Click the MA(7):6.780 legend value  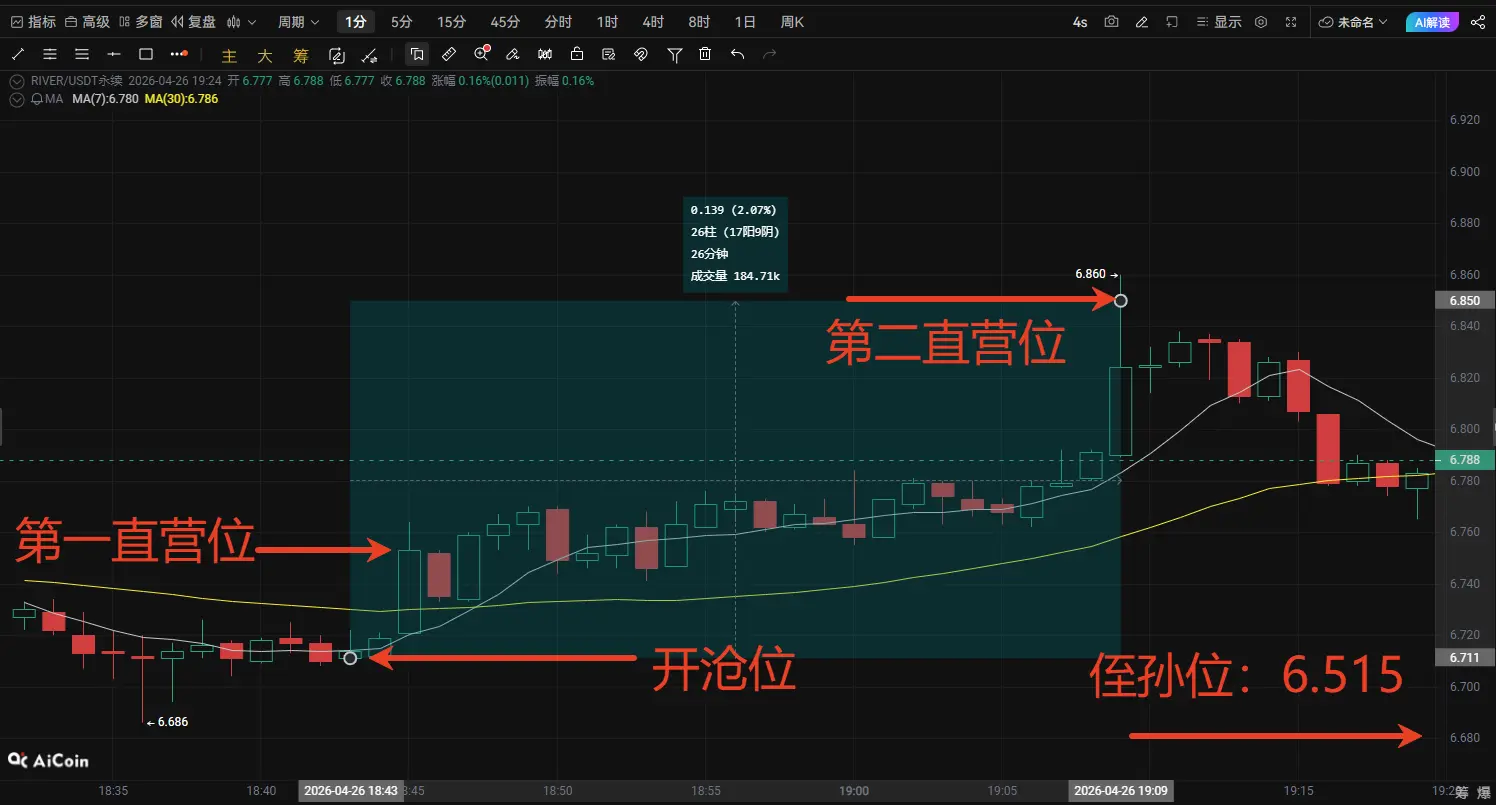point(105,99)
